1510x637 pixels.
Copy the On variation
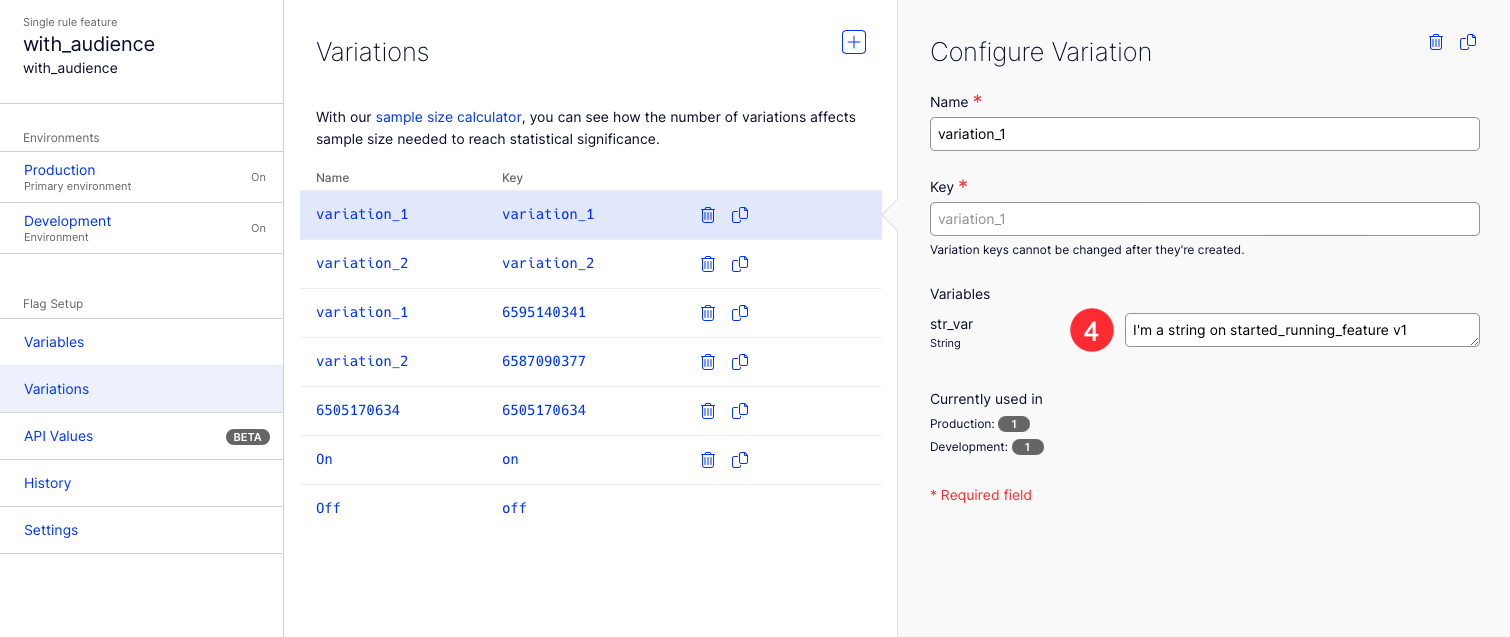(x=740, y=460)
